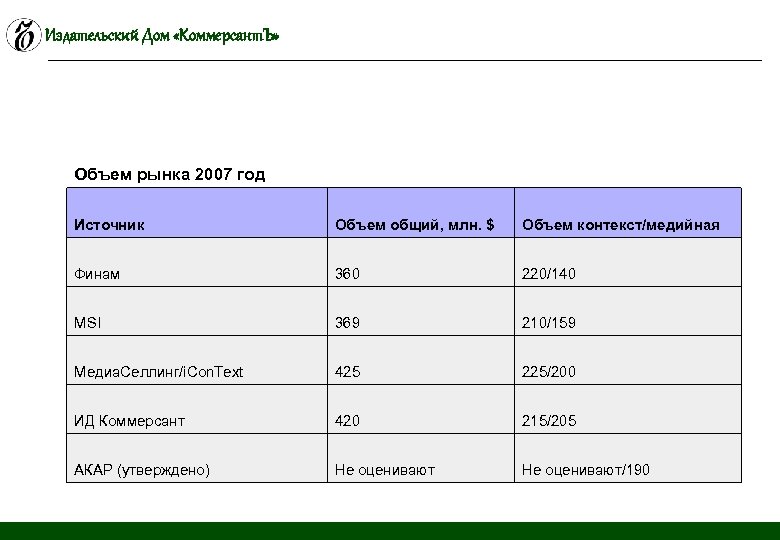Click the Источник column header

point(197,212)
